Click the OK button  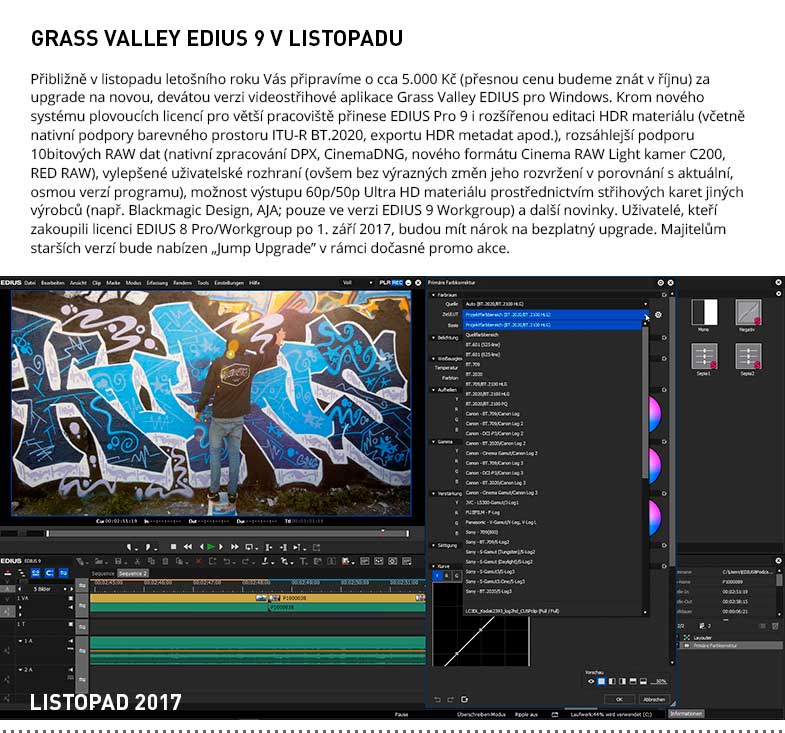point(619,699)
